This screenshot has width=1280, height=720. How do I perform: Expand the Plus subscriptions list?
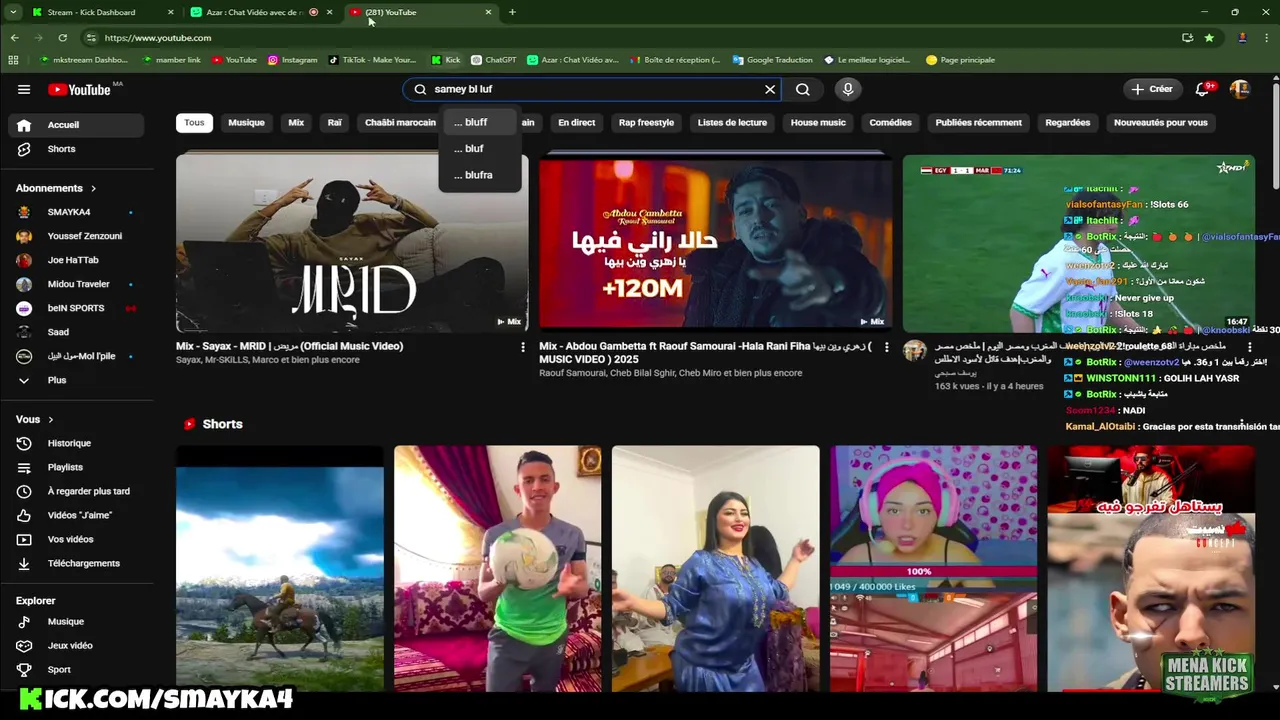coord(76,380)
